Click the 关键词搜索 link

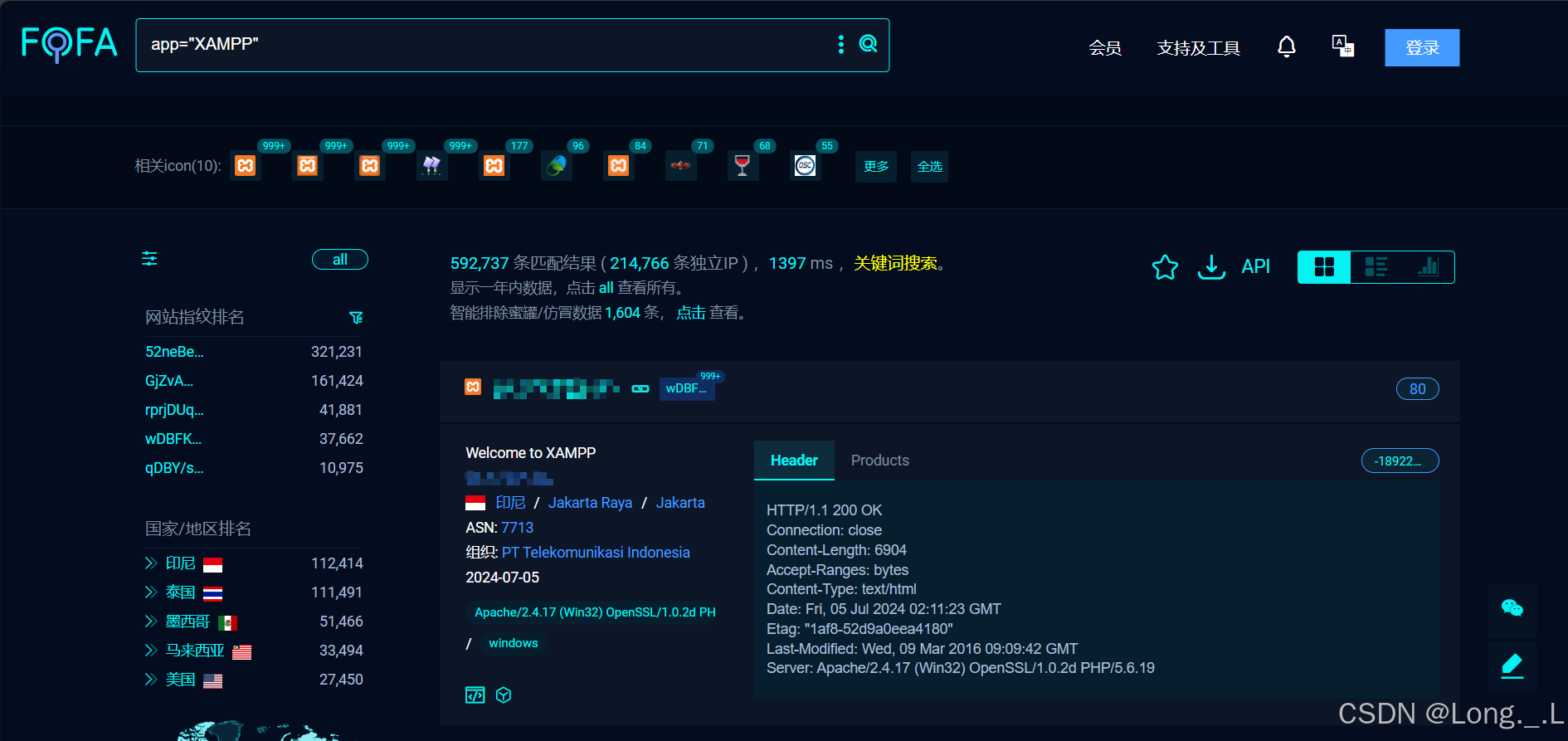(896, 263)
